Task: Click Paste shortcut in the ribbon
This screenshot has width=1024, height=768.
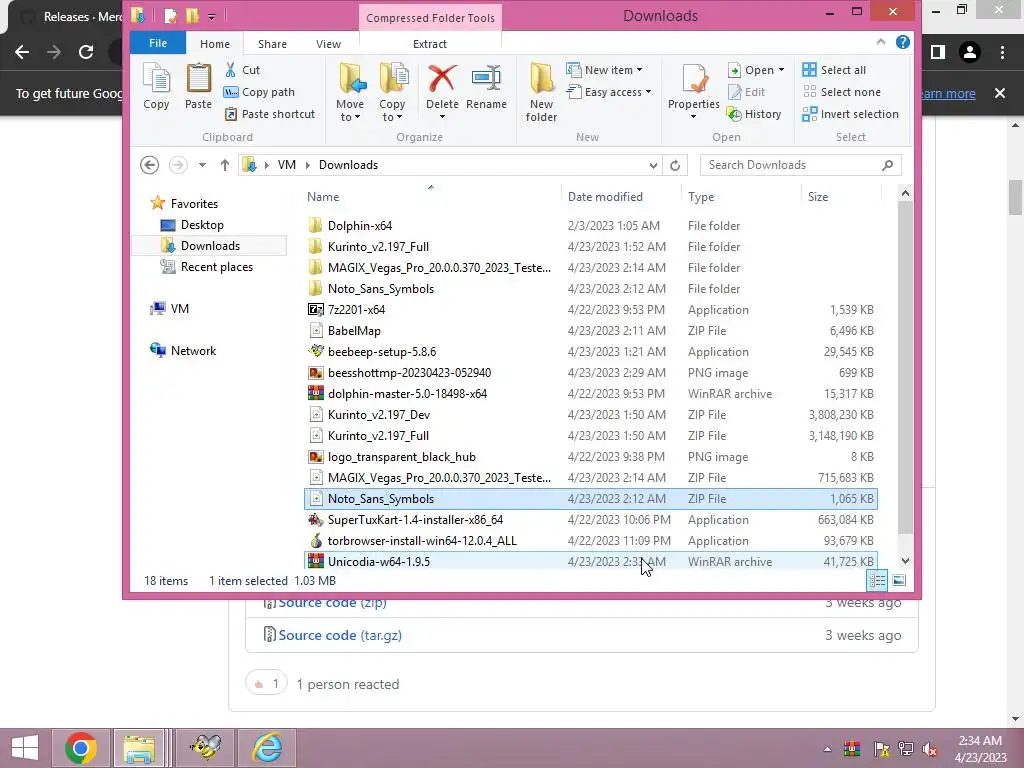Action: coord(270,114)
